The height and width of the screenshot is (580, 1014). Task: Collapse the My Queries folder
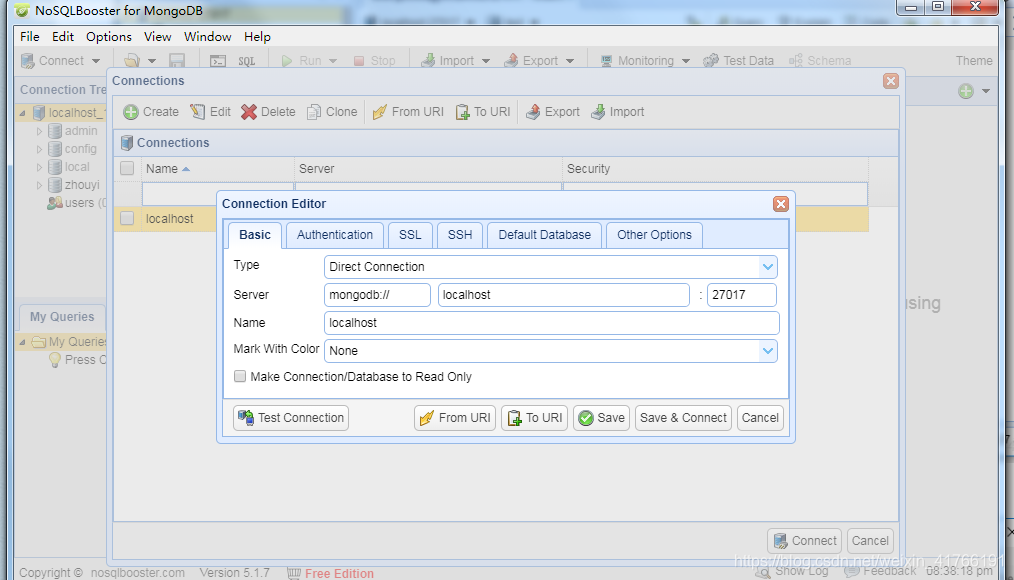click(23, 342)
